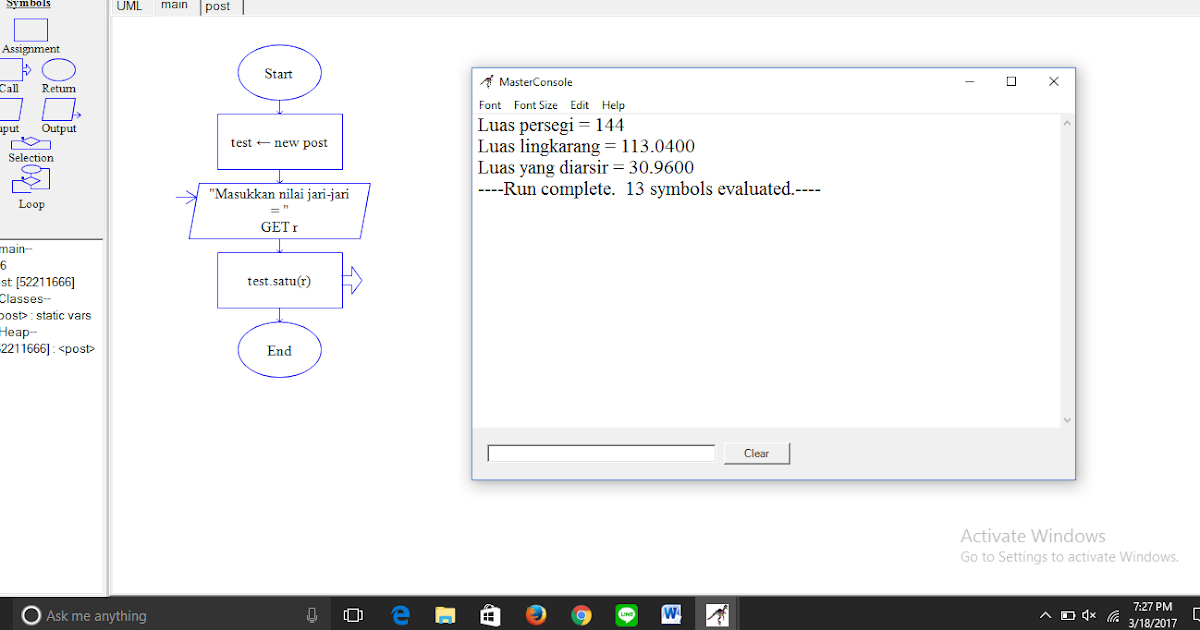Open the Edit menu in MasterConsole

(x=580, y=105)
